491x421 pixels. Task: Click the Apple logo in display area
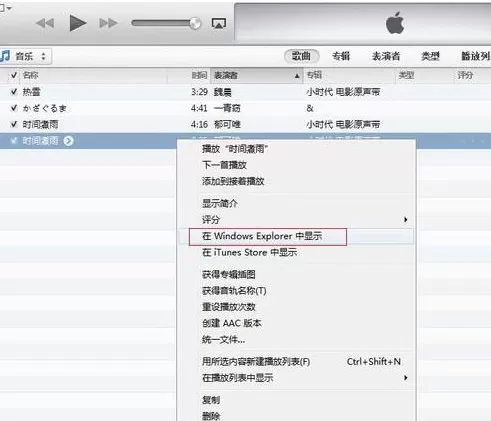pos(395,23)
